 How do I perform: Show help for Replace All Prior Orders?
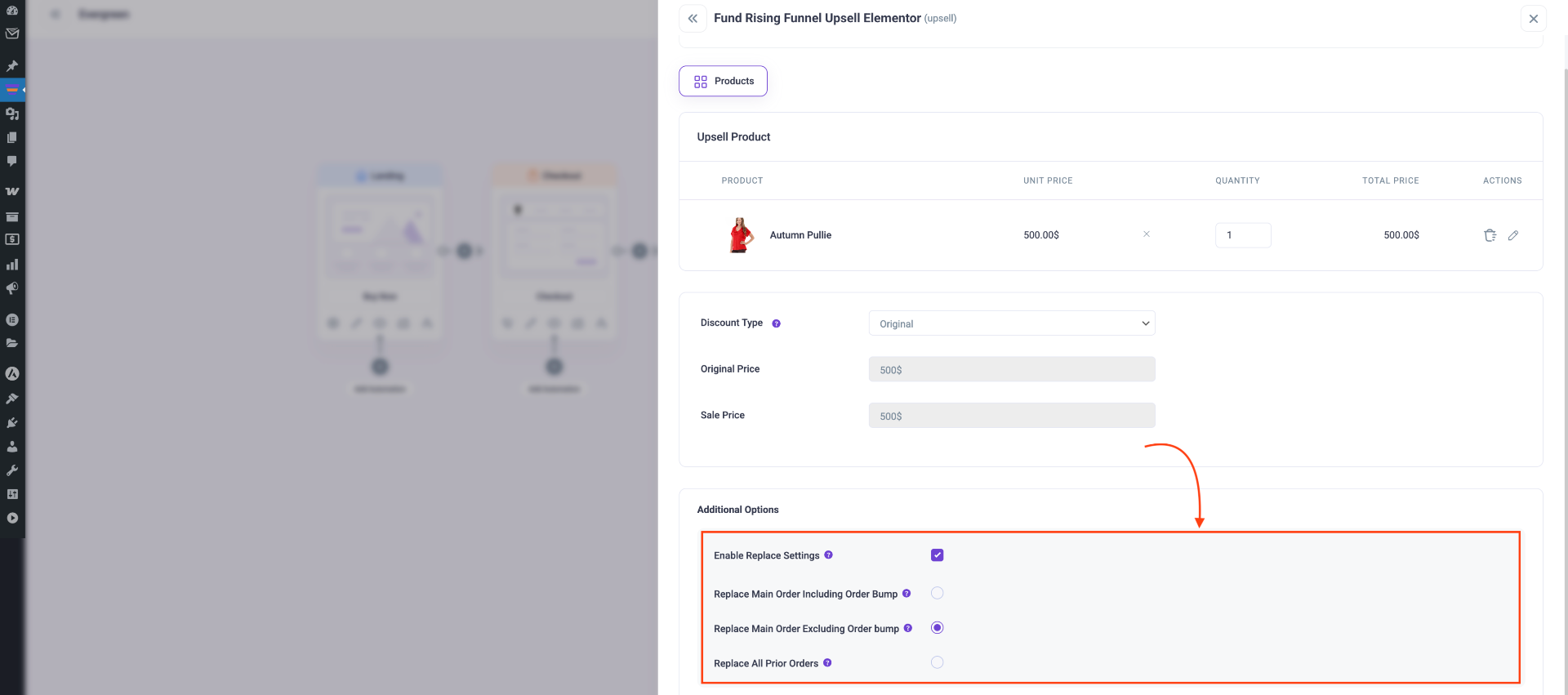[827, 663]
